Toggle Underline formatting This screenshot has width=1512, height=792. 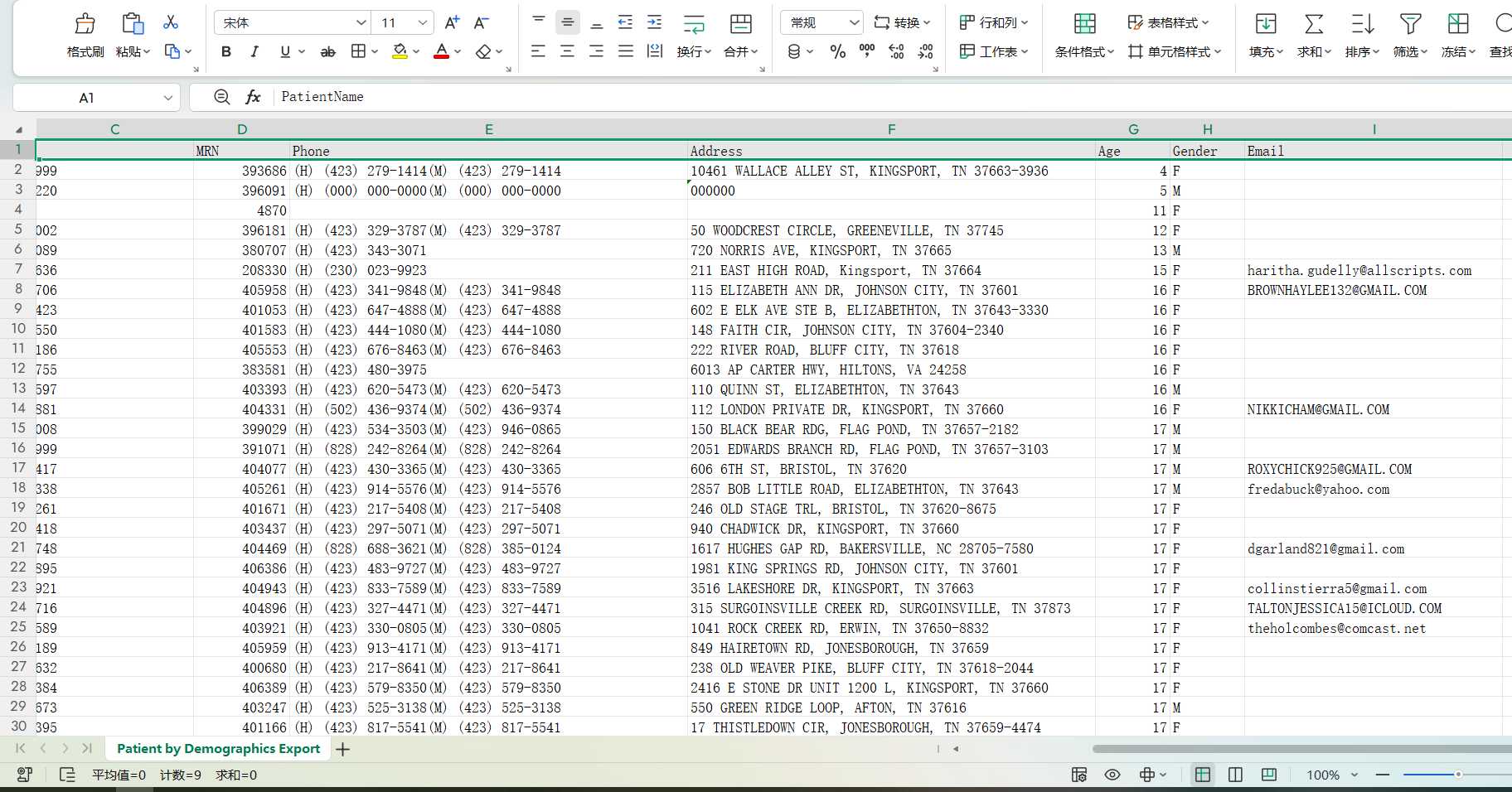285,51
